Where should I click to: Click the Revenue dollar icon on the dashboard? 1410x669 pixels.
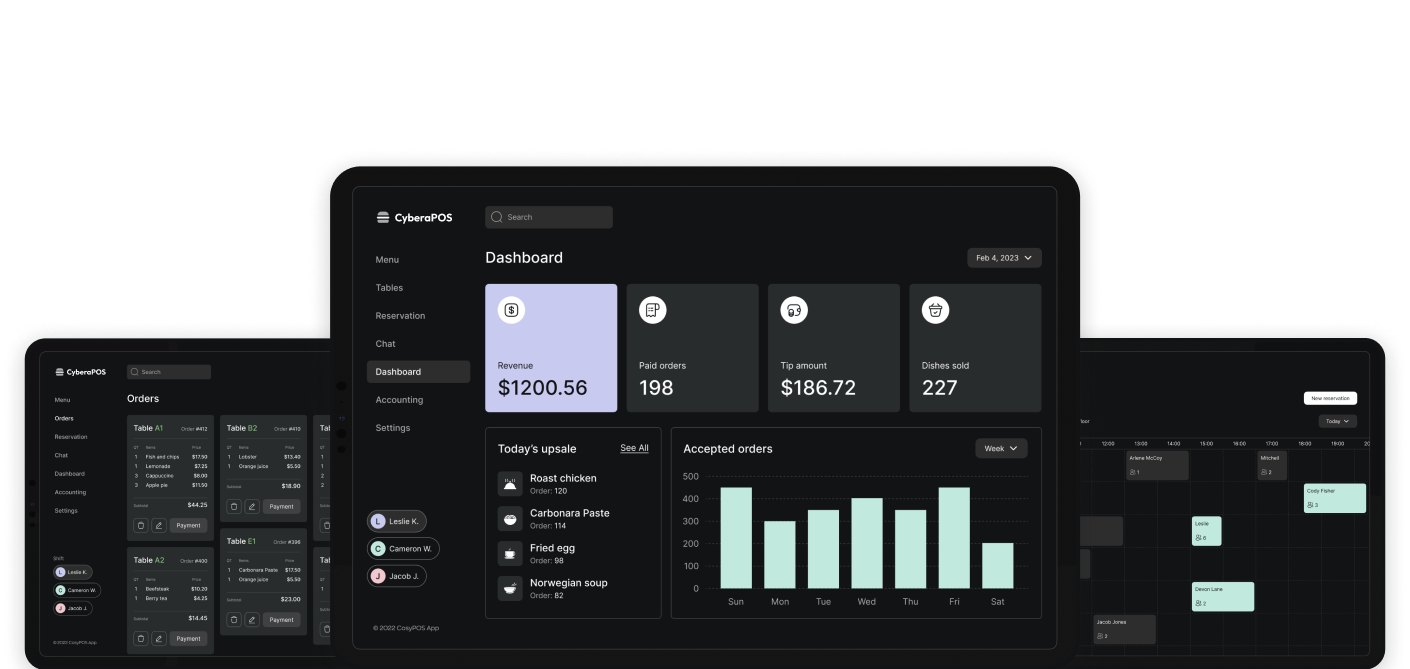coord(511,310)
